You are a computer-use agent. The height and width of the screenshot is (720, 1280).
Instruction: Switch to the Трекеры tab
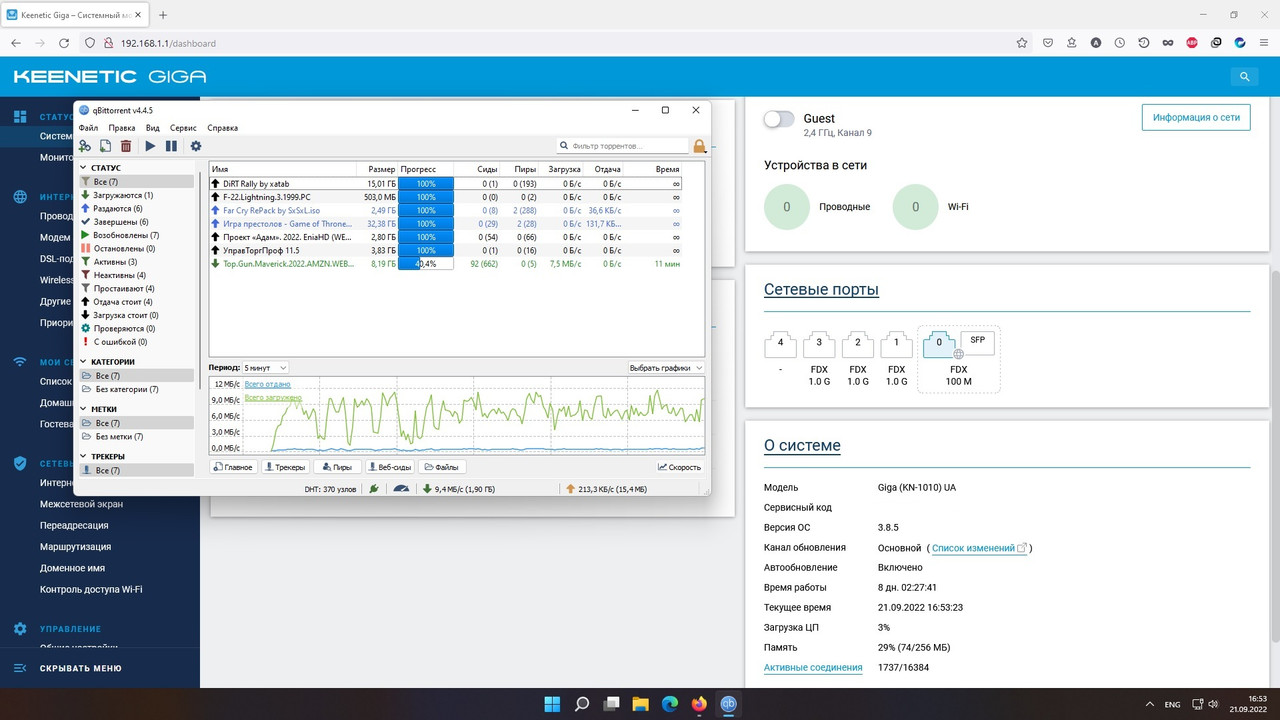click(285, 467)
